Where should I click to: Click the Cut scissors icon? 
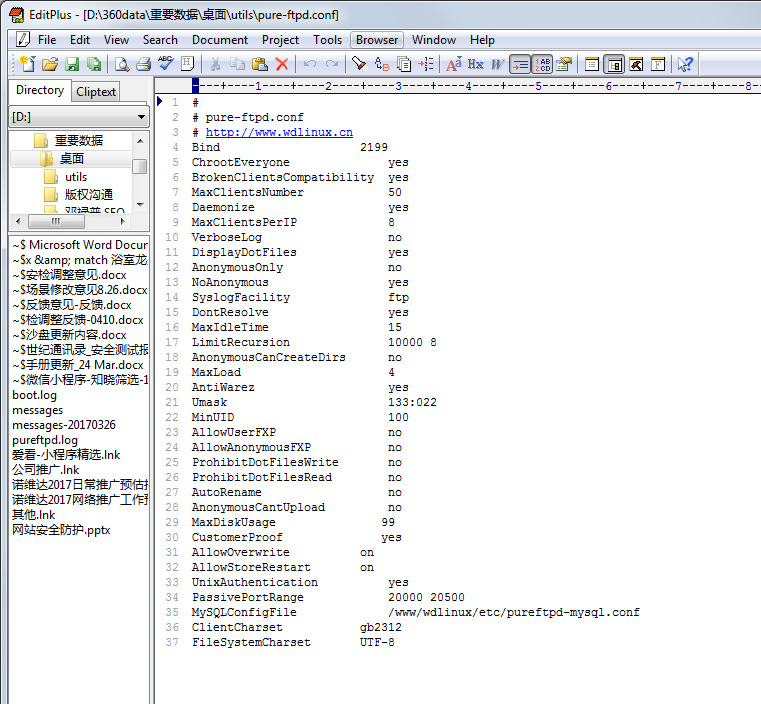[215, 64]
